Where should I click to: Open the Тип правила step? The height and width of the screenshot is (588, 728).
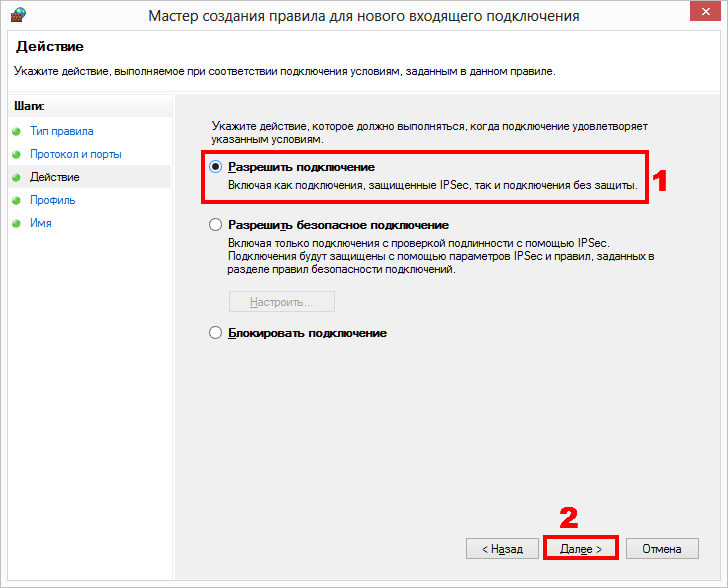pyautogui.click(x=62, y=131)
